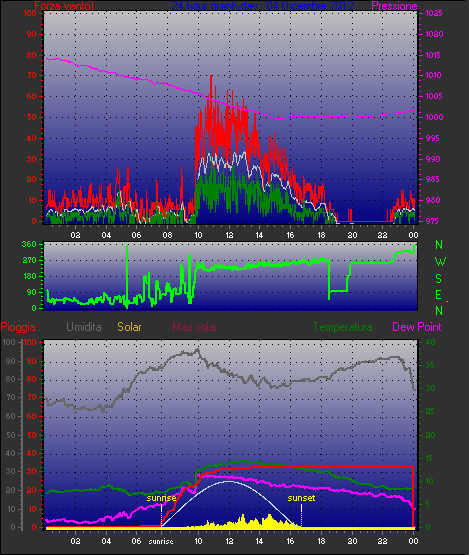Image resolution: width=469 pixels, height=555 pixels.
Task: Click the 'Forza vento' wind strength label
Action: tap(64, 6)
